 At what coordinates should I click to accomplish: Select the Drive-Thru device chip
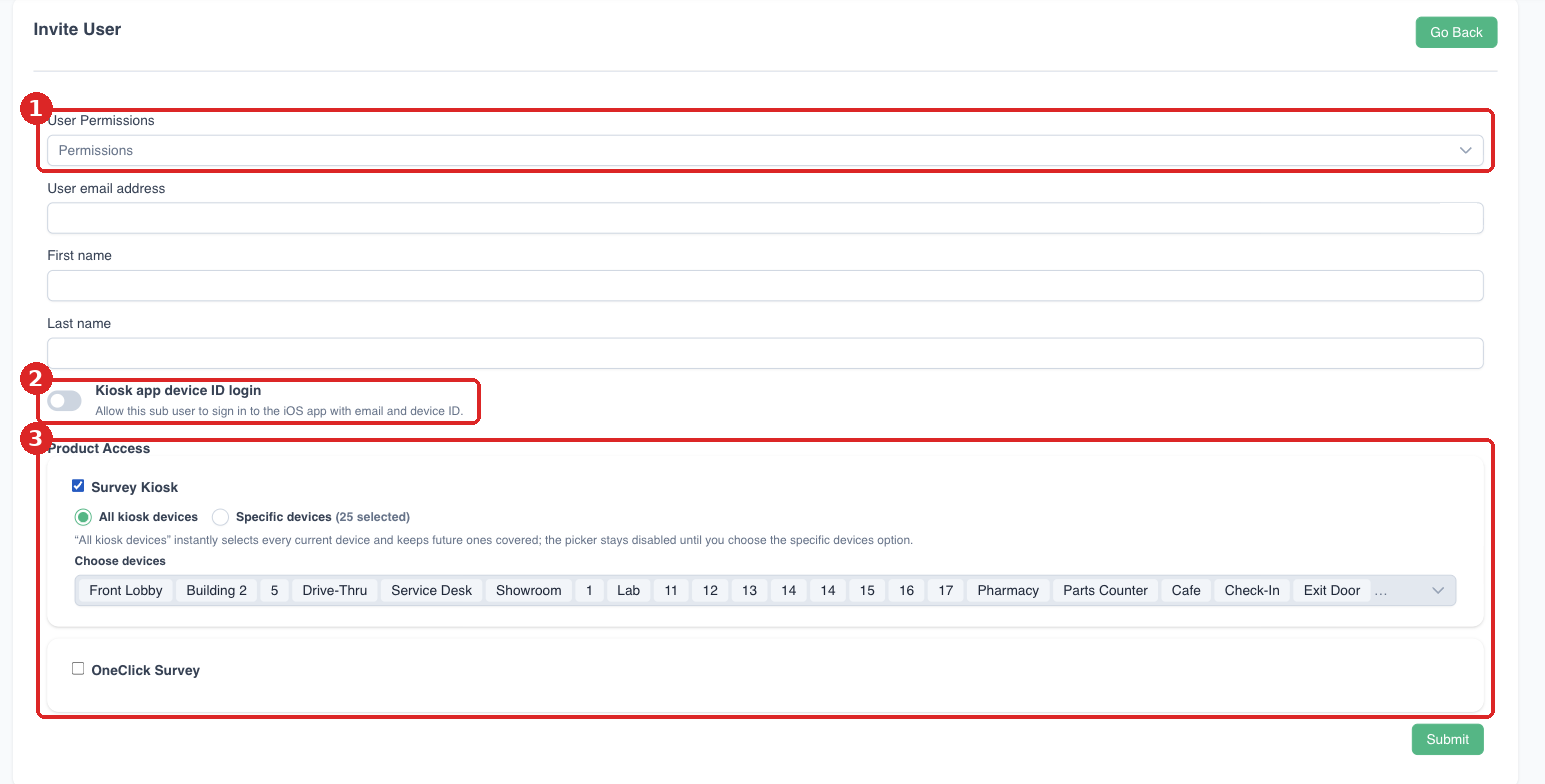(x=334, y=591)
